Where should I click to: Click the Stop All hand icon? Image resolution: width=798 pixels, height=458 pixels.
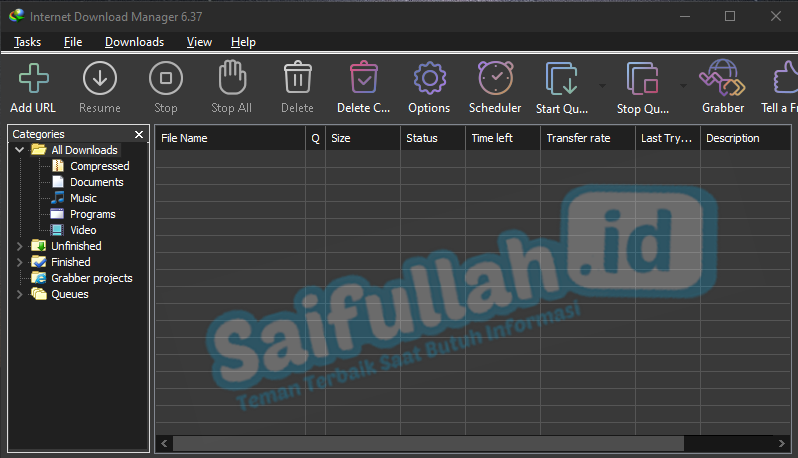232,77
